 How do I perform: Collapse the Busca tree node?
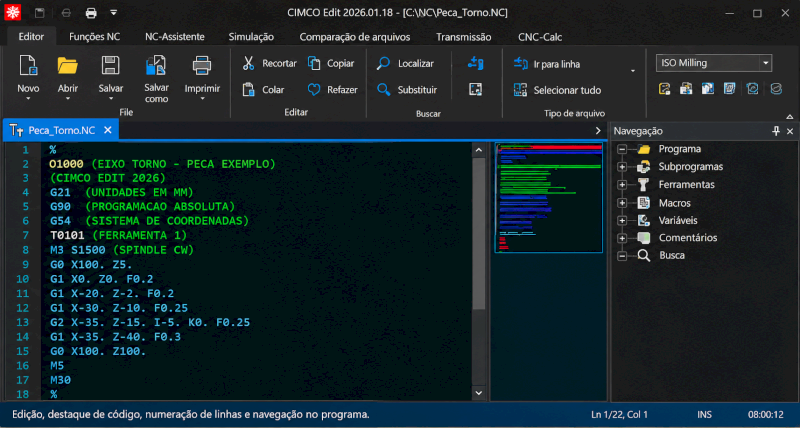tap(621, 256)
